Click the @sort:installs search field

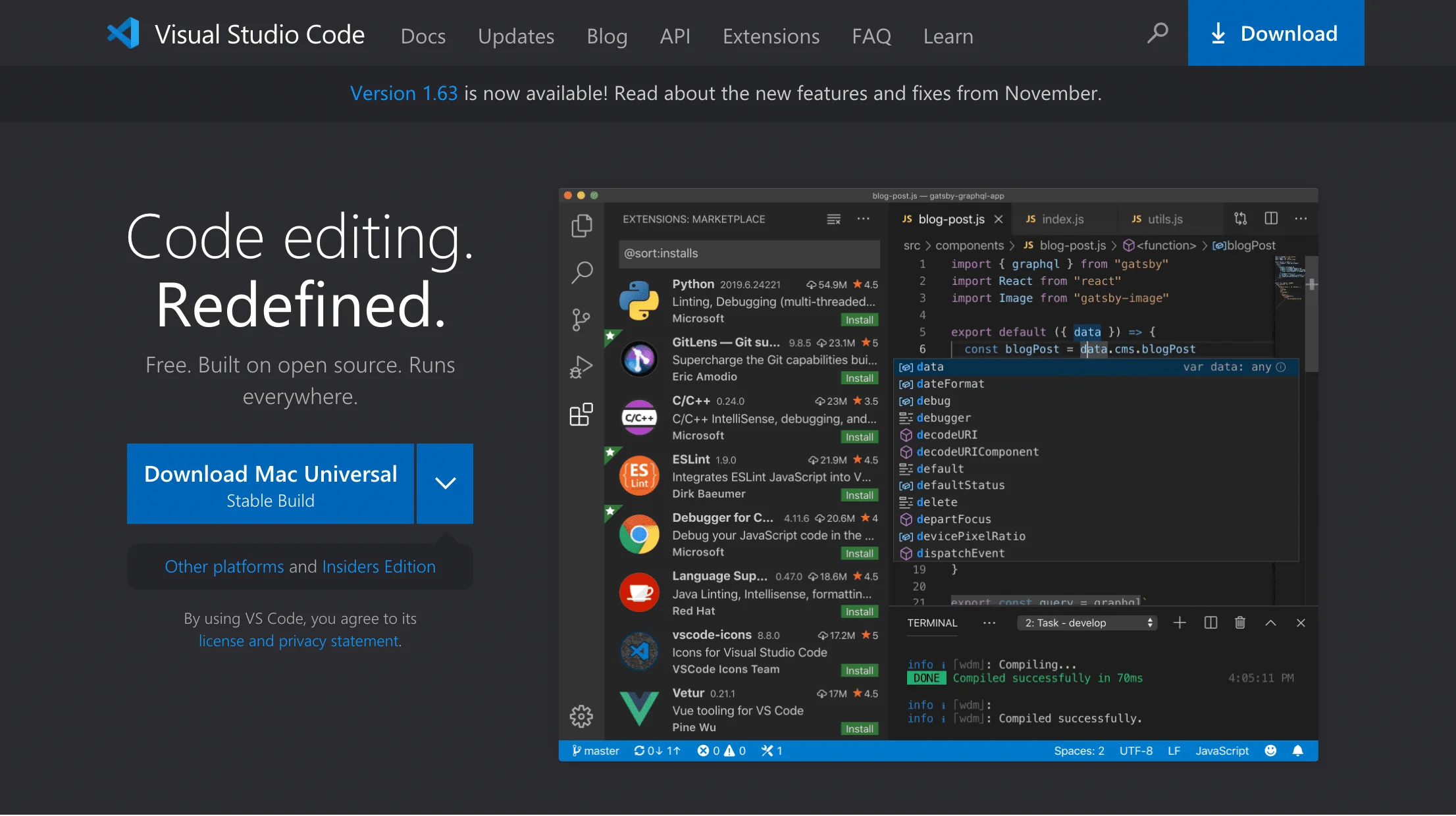click(x=748, y=253)
